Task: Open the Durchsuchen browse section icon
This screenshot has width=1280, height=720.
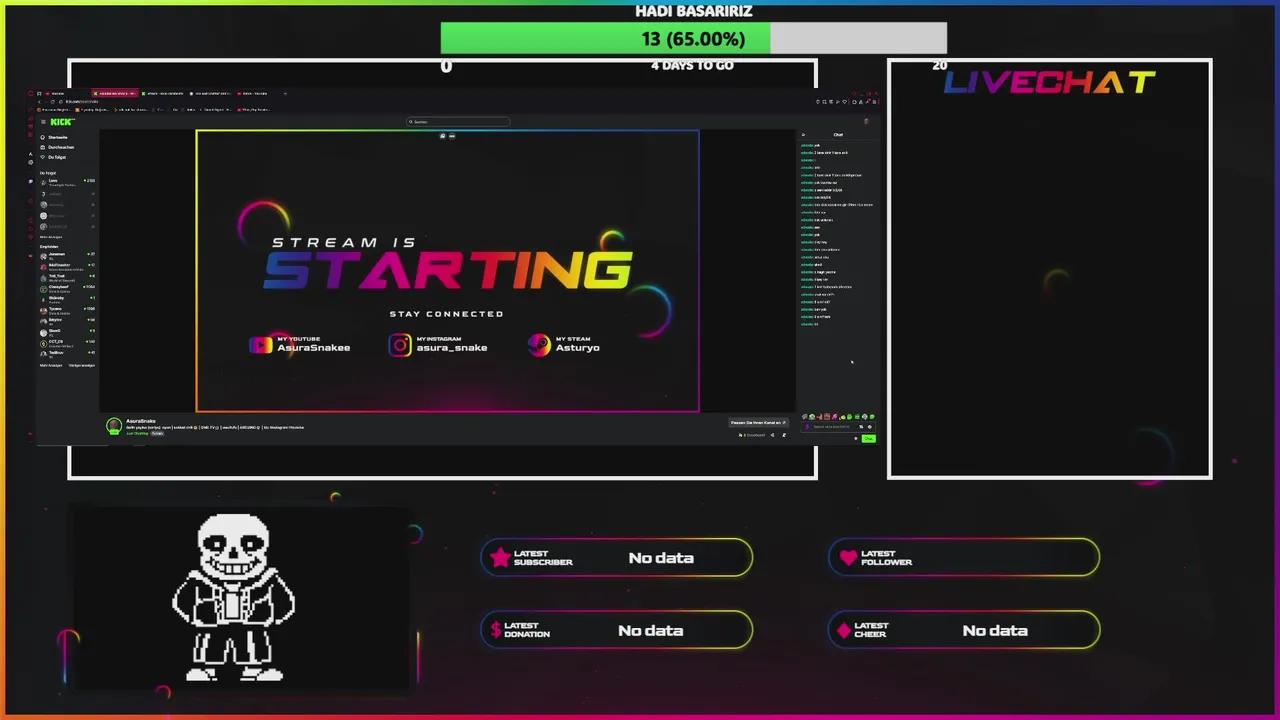Action: click(x=43, y=147)
